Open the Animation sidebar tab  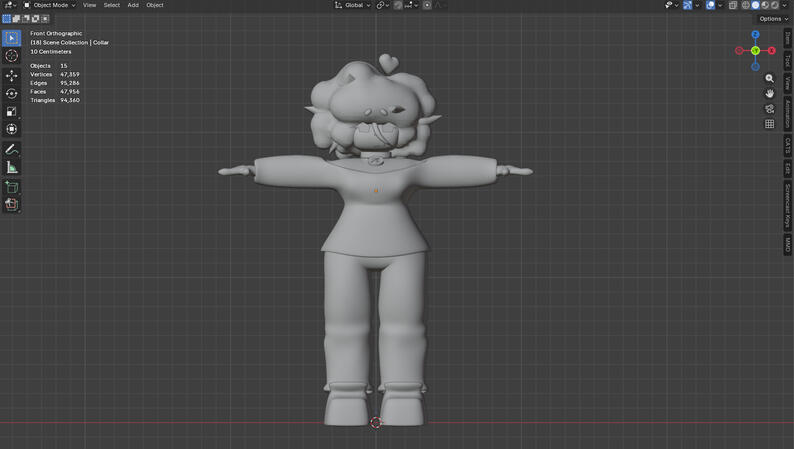[x=787, y=113]
